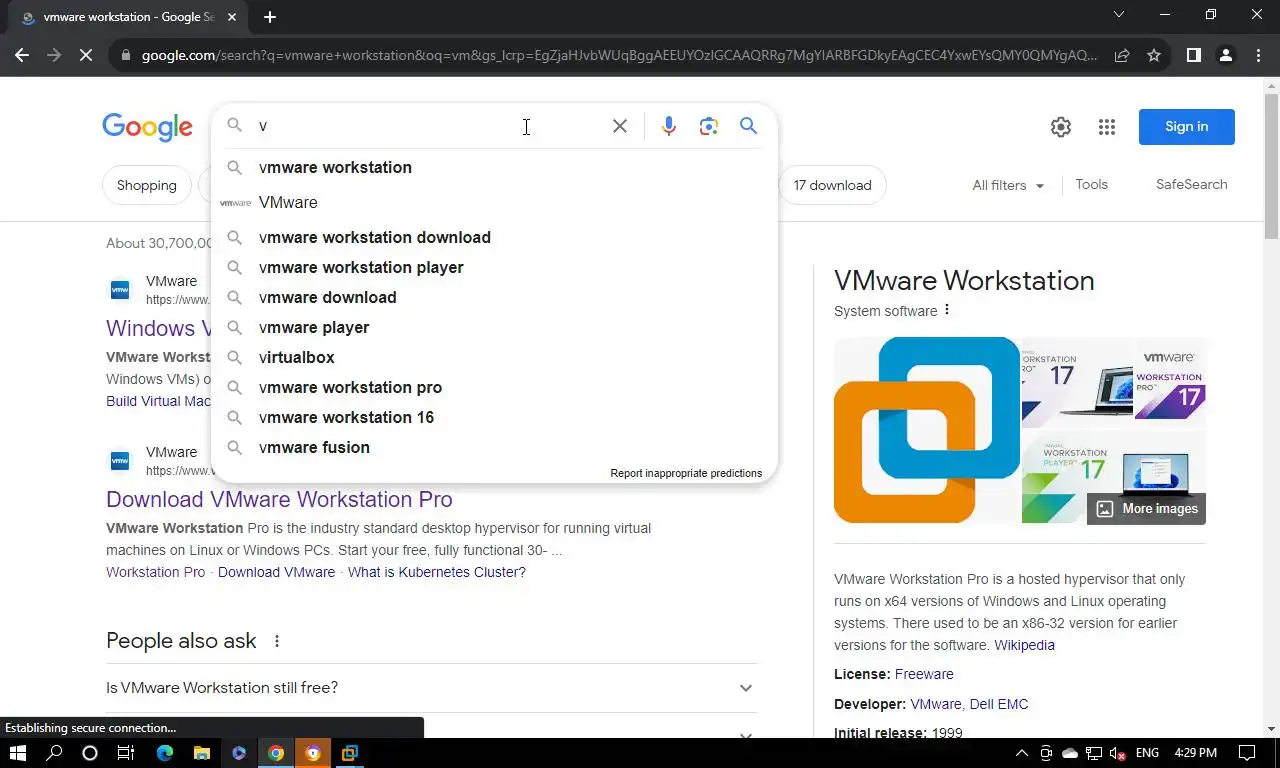Click Chrome icon on taskbar
Screen dimensions: 1280x768
tap(276, 753)
